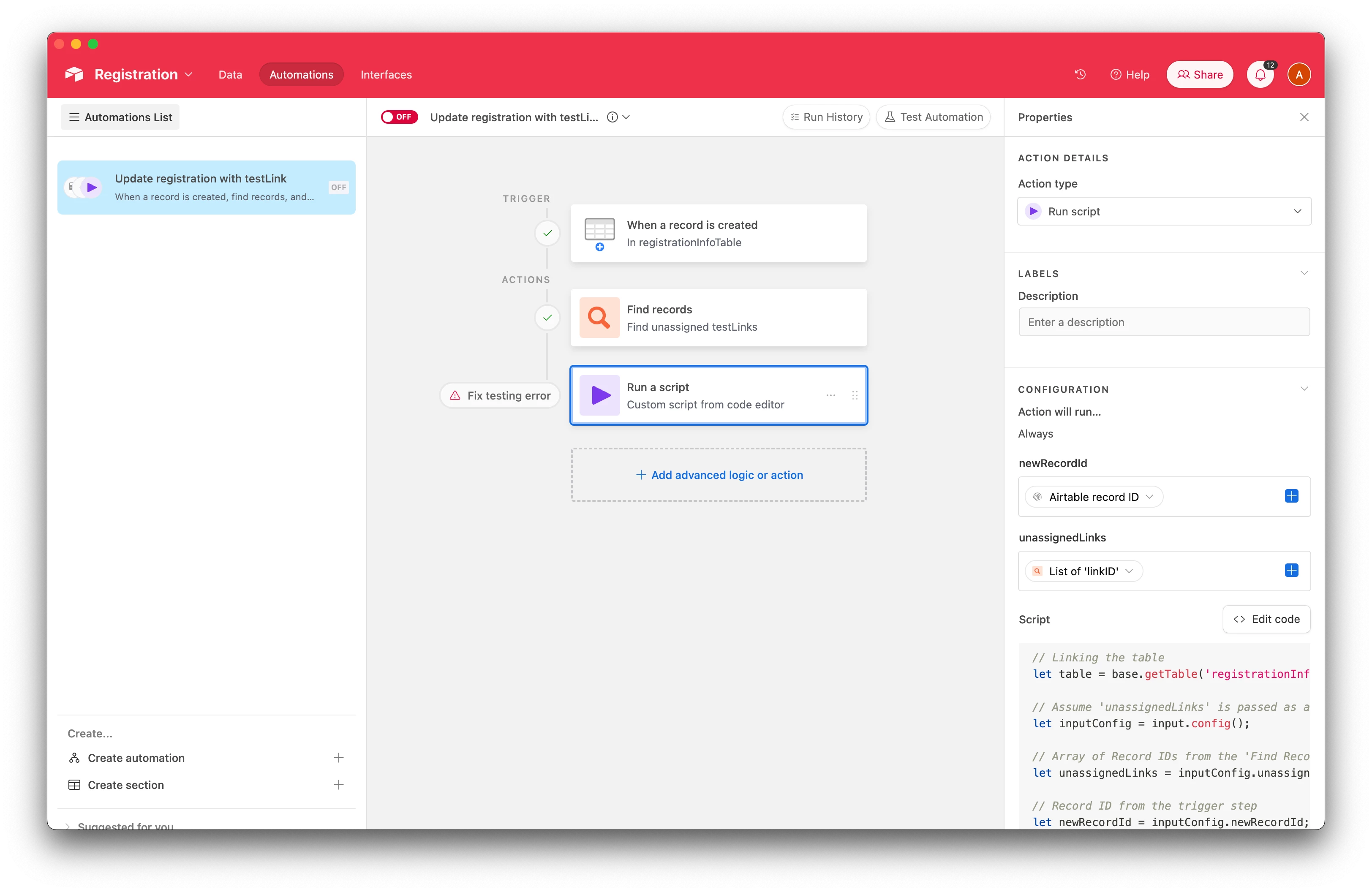Switch to the Interfaces tab
The width and height of the screenshot is (1372, 892).
point(386,75)
